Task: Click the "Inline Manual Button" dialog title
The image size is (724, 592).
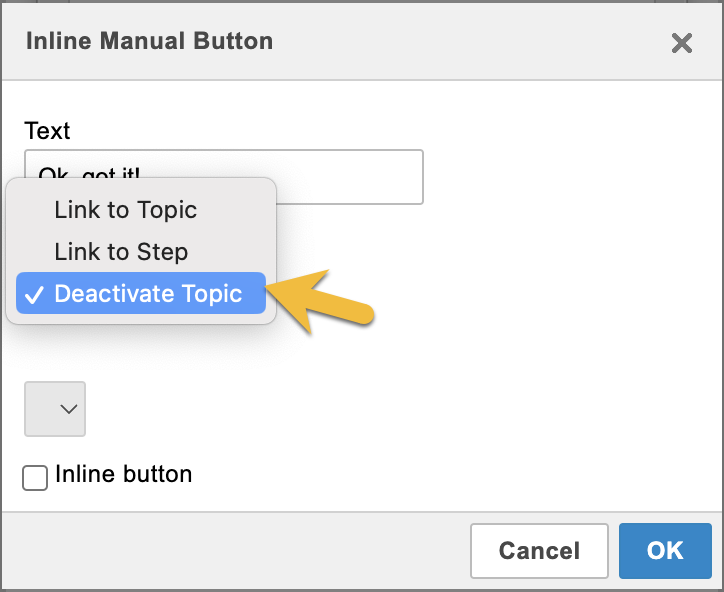Action: (149, 41)
